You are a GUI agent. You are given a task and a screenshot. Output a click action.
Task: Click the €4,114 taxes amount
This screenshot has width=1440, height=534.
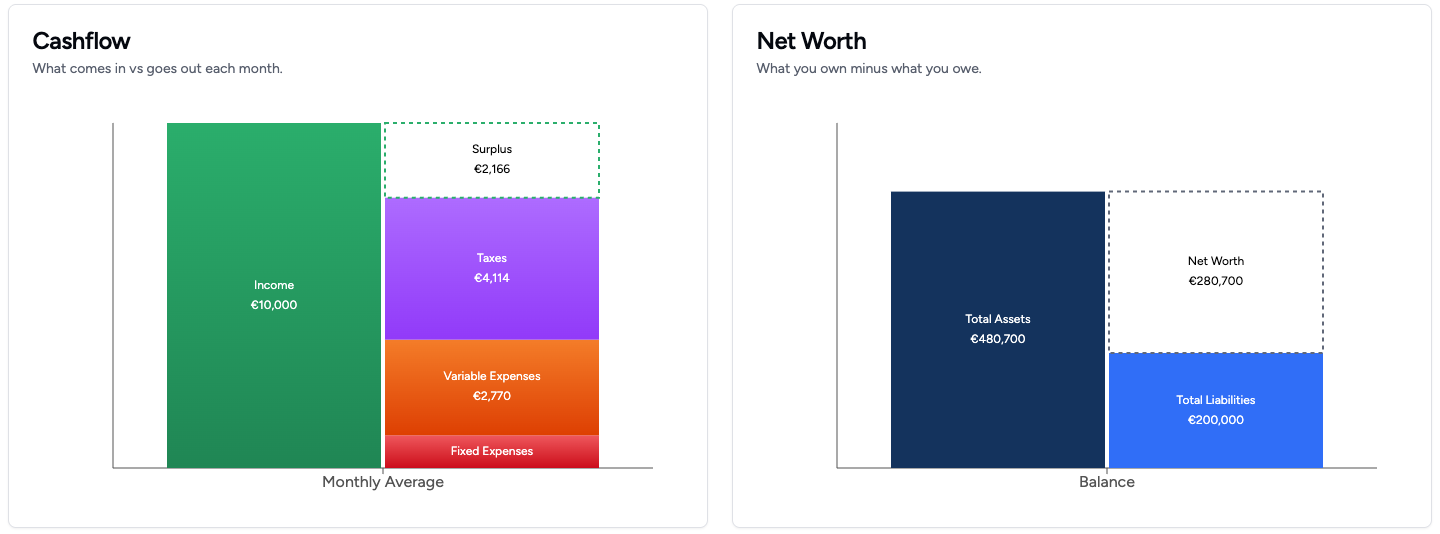(491, 278)
